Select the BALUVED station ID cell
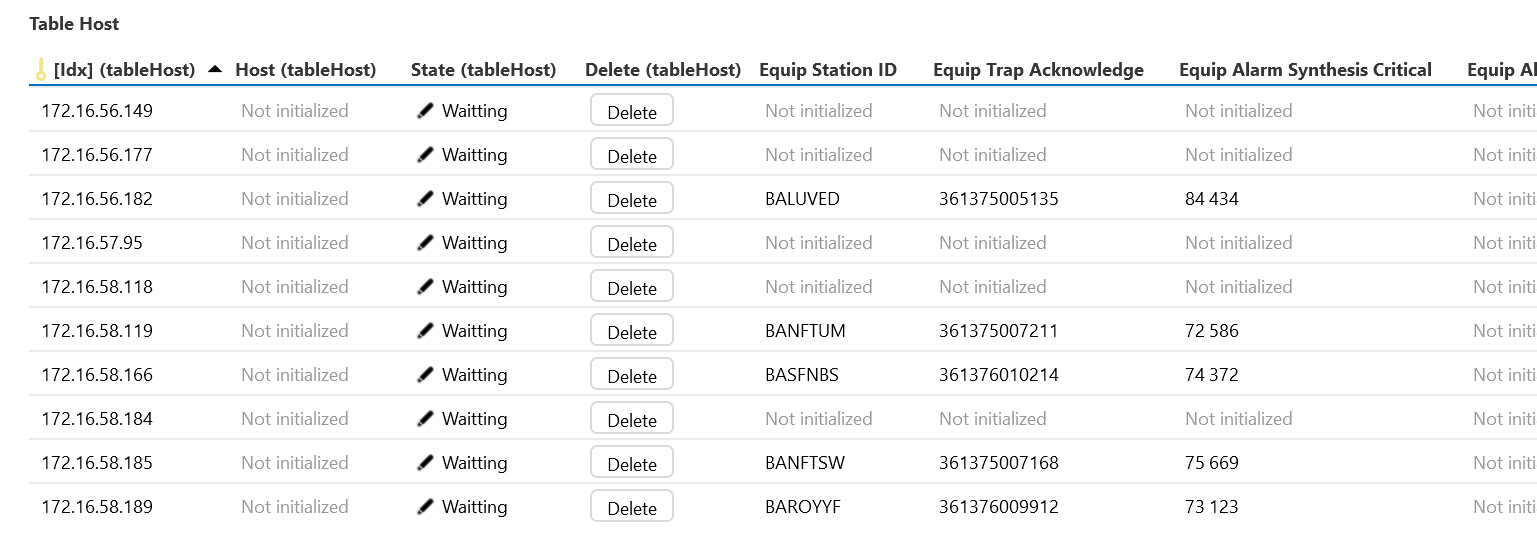 (802, 199)
